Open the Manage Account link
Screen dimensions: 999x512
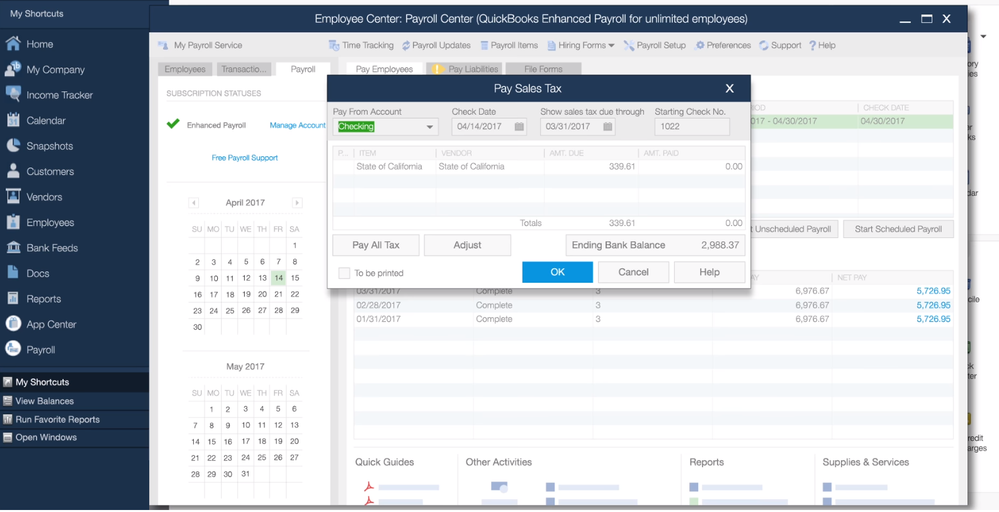pyautogui.click(x=298, y=125)
